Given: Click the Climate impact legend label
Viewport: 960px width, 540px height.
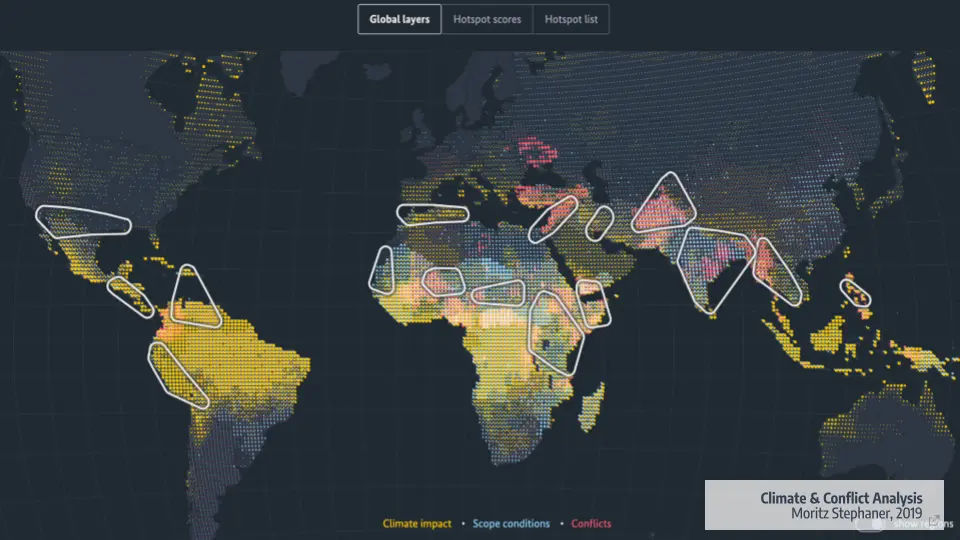Looking at the screenshot, I should 417,523.
